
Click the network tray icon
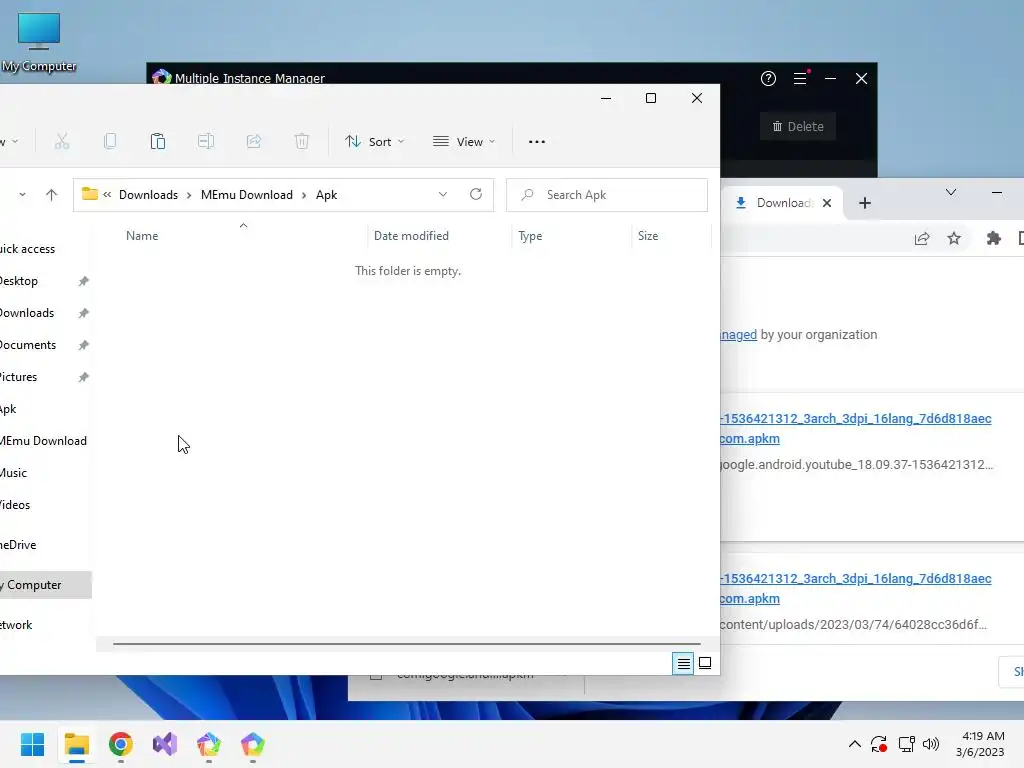click(x=906, y=744)
